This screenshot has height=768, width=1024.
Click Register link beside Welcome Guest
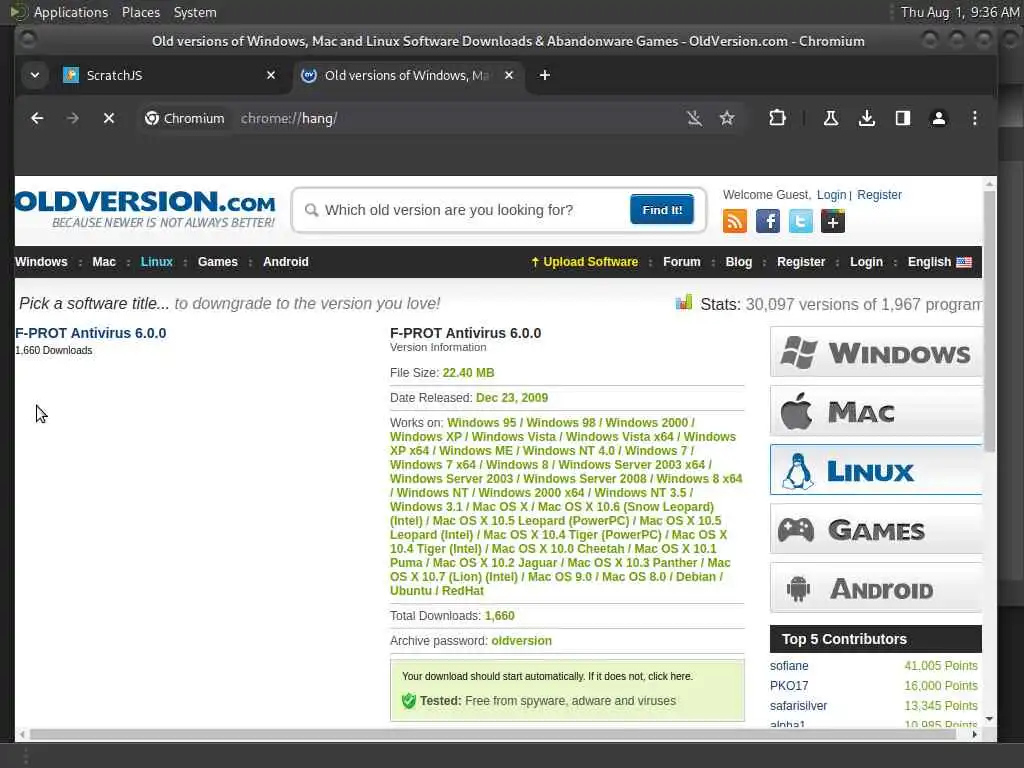879,195
